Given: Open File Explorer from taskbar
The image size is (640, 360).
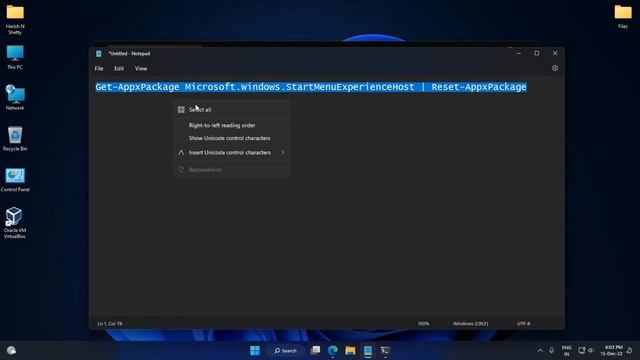Looking at the screenshot, I should (x=350, y=351).
